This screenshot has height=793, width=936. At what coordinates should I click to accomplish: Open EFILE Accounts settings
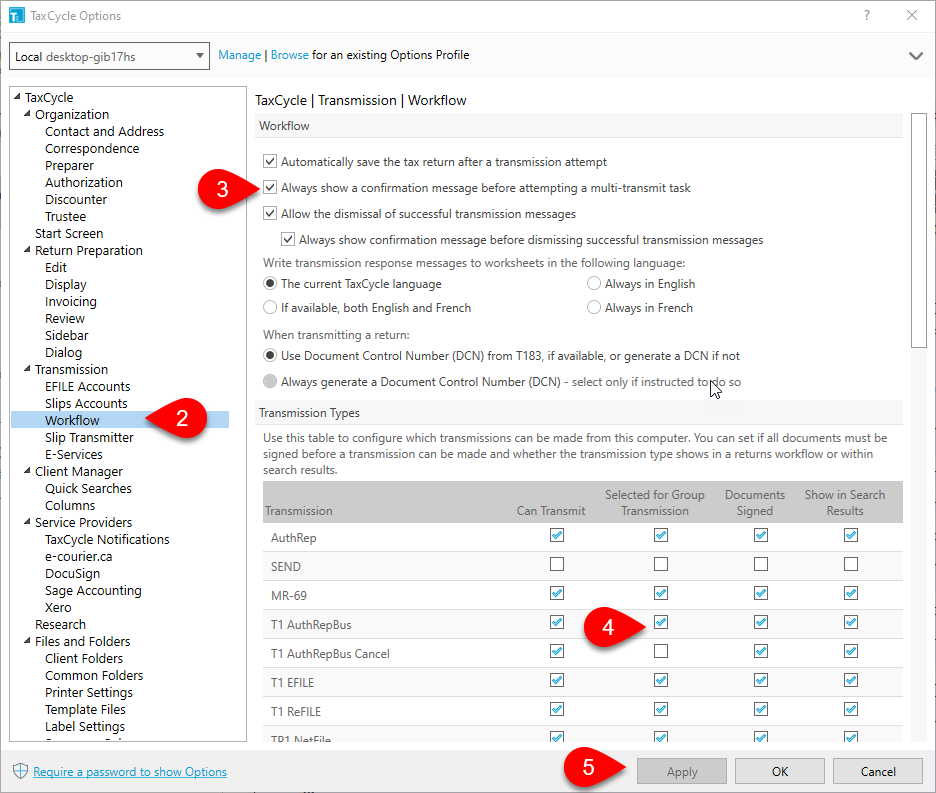click(87, 386)
